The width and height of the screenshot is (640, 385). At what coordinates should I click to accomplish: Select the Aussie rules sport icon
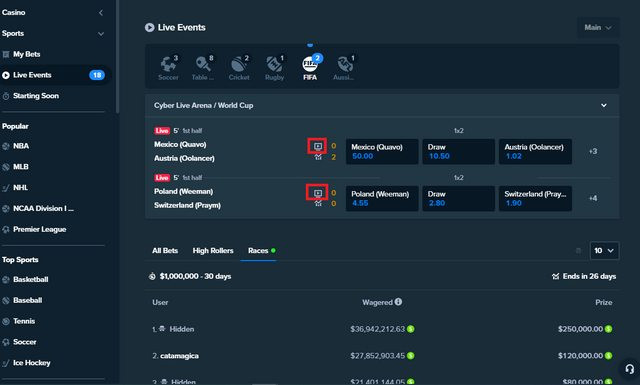tap(344, 67)
